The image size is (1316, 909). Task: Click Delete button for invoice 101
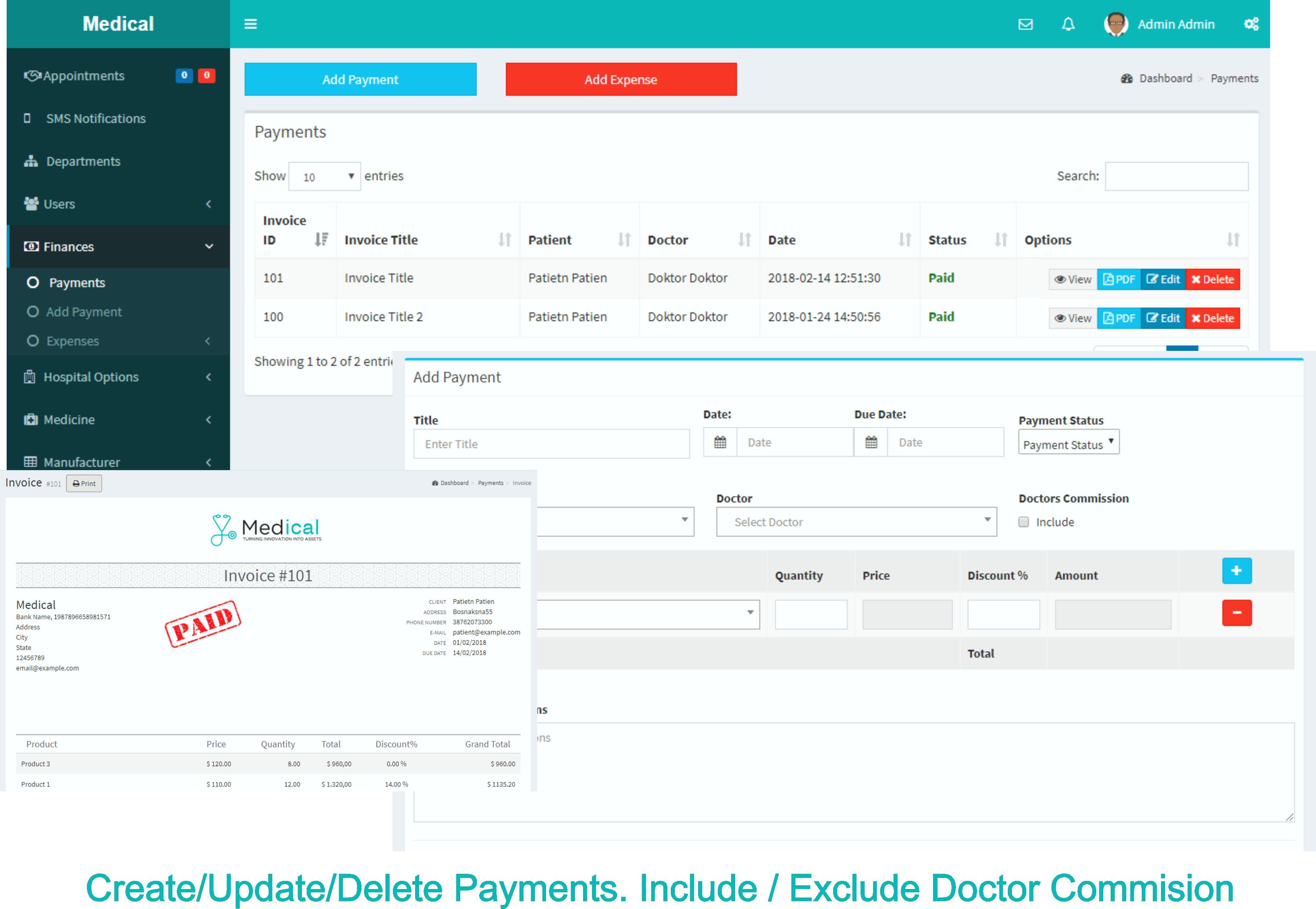[x=1212, y=280]
